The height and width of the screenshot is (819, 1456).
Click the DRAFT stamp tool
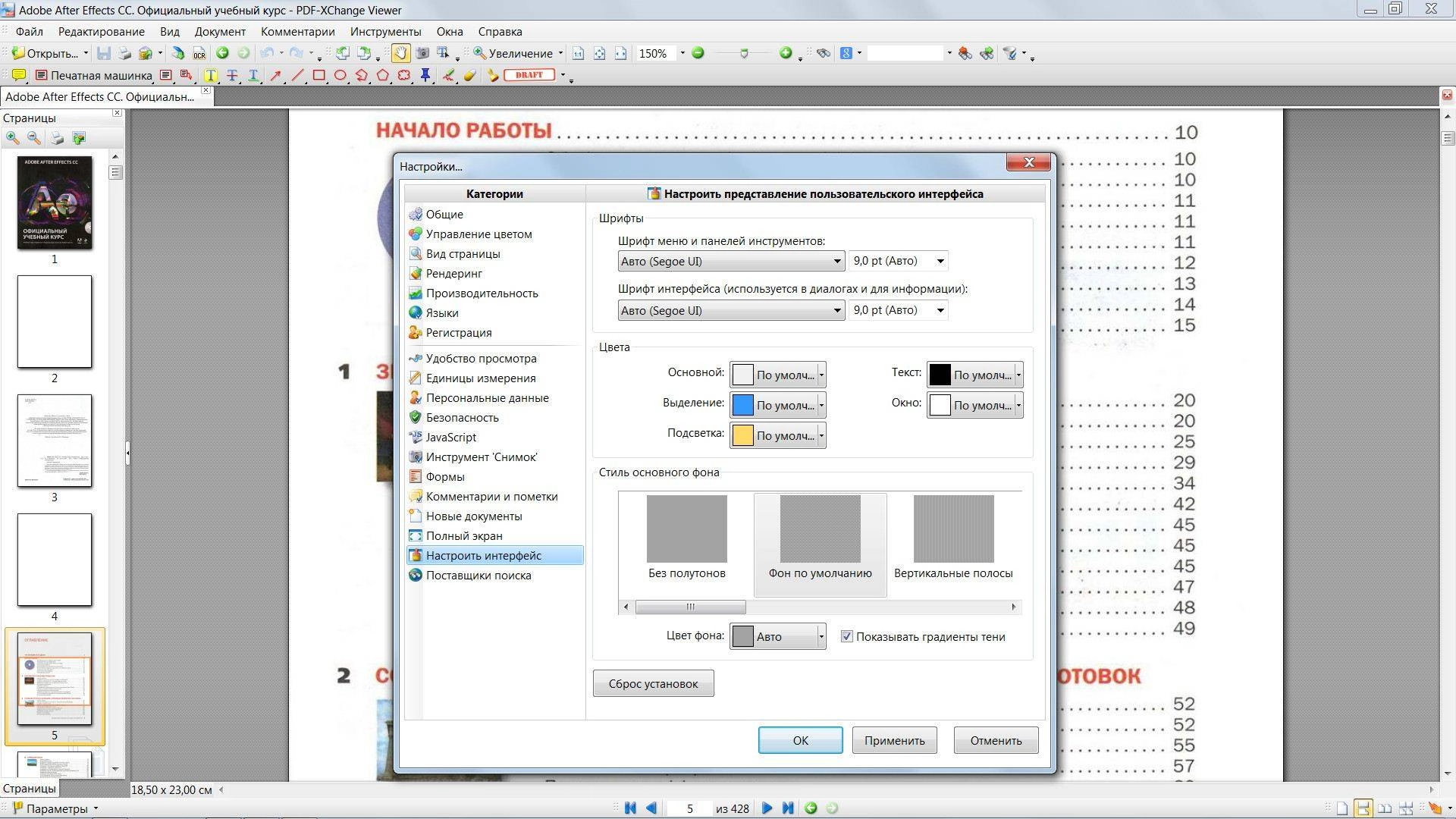pyautogui.click(x=529, y=75)
